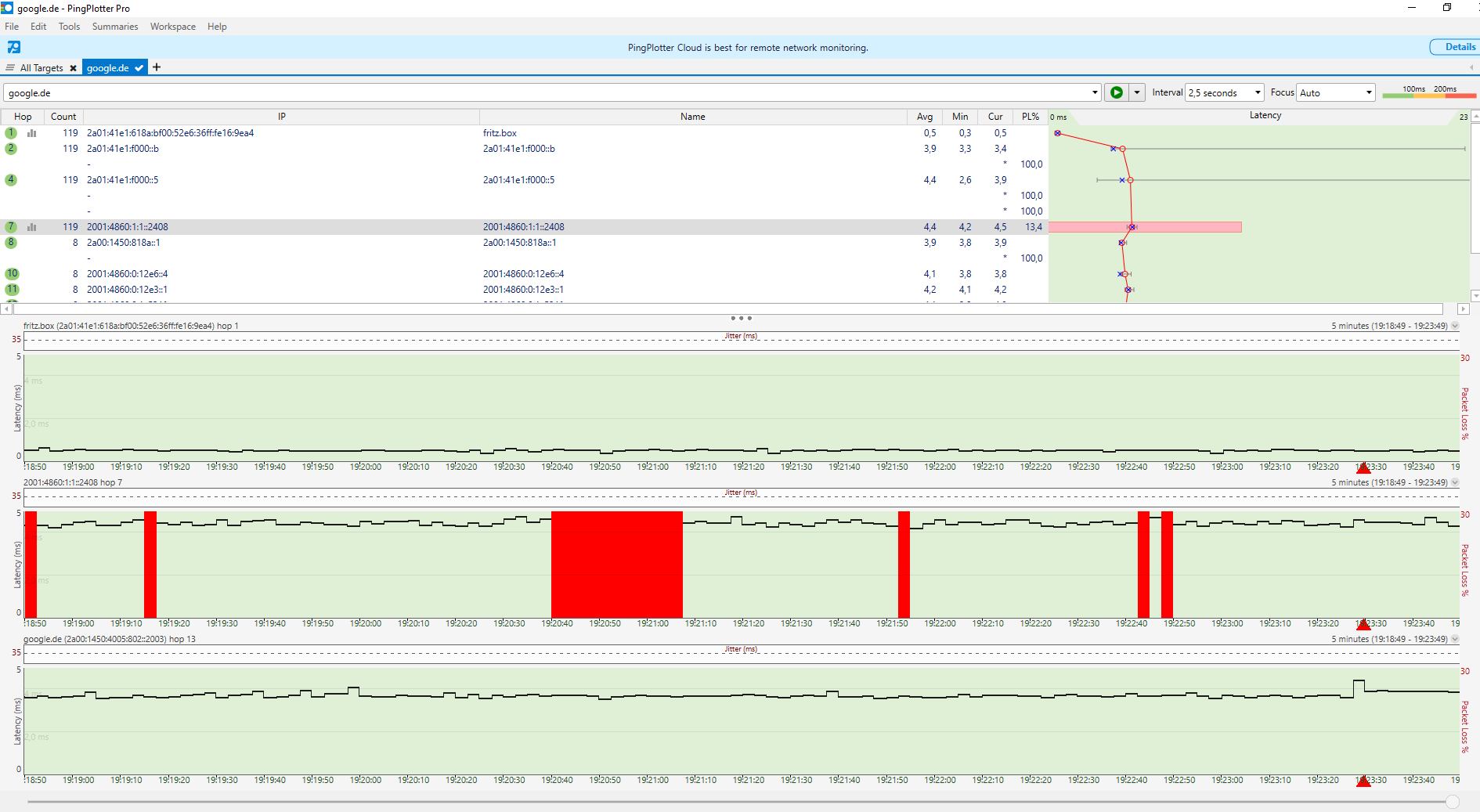
Task: Open the Interval 2,5 seconds dropdown
Action: pos(1225,92)
